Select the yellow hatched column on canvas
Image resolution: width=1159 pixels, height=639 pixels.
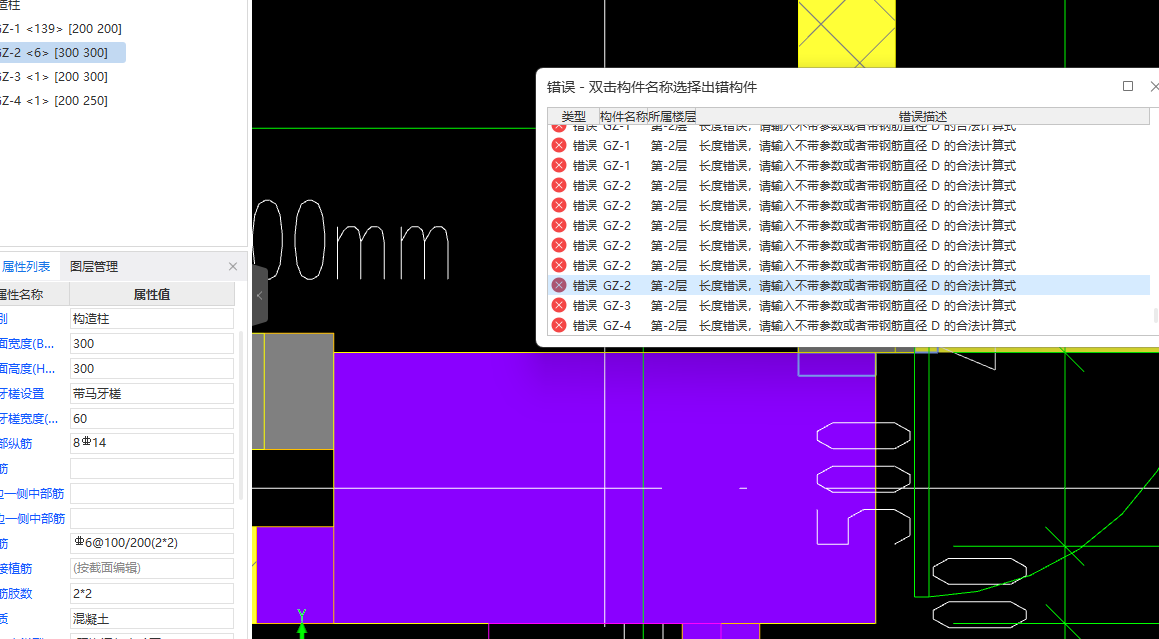pos(846,34)
